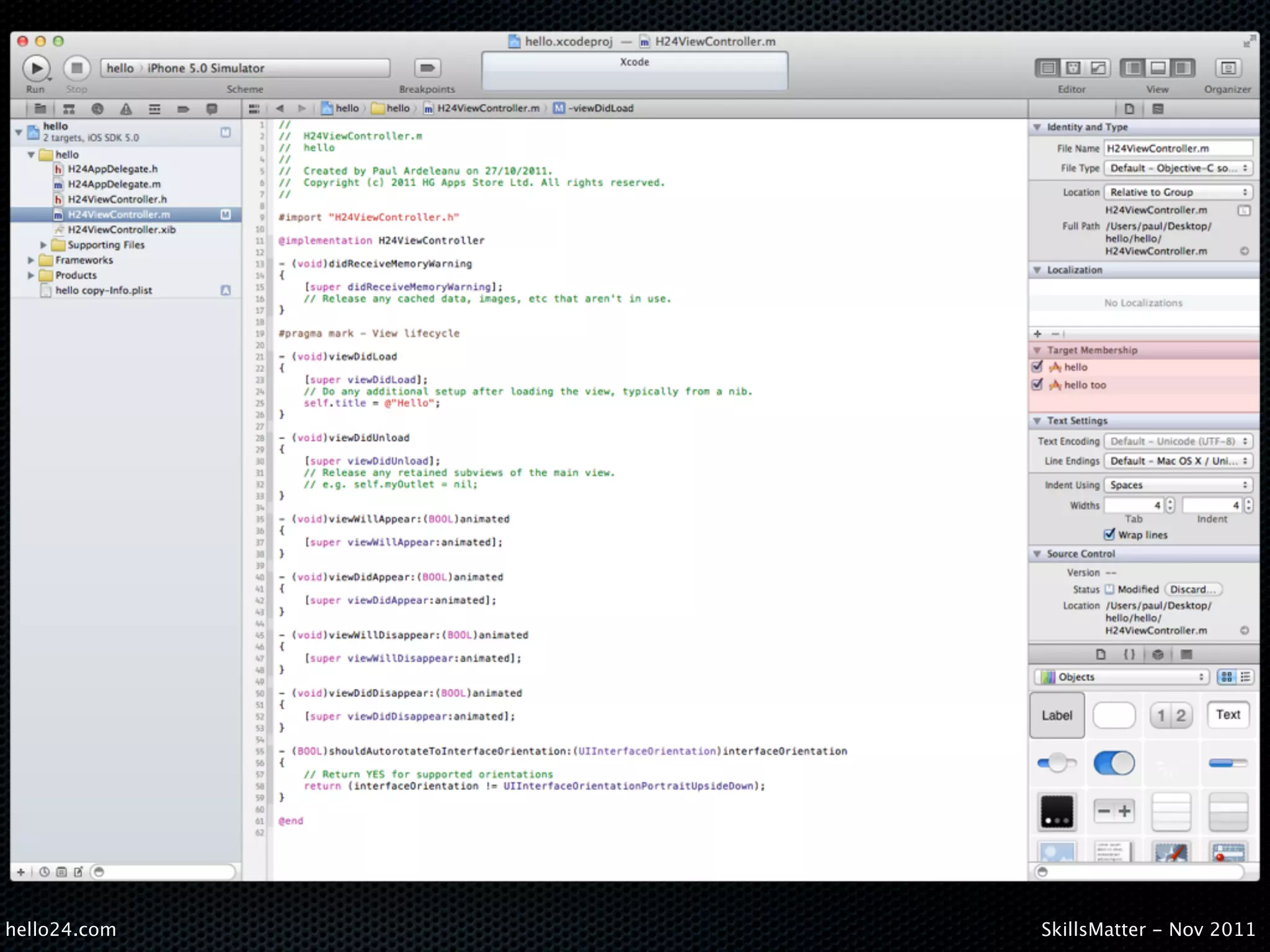This screenshot has width=1270, height=952.
Task: Open the Quick Help inspector tab
Action: click(1157, 109)
